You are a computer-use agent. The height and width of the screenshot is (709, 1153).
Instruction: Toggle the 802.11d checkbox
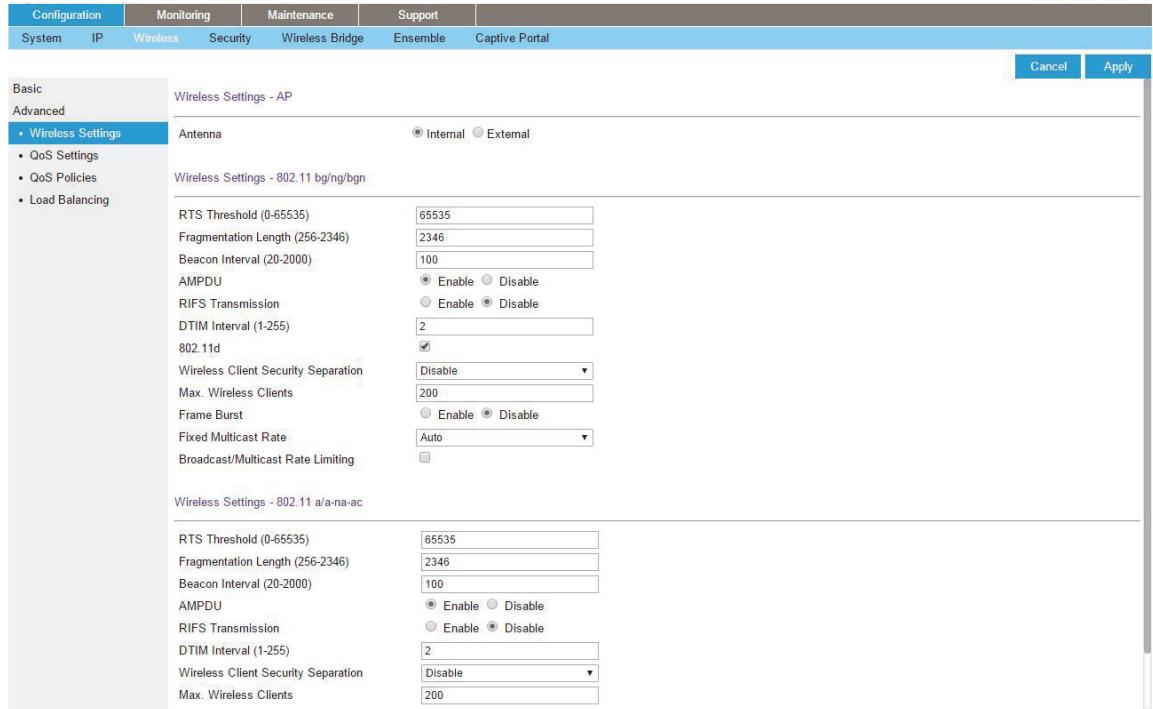pyautogui.click(x=424, y=346)
